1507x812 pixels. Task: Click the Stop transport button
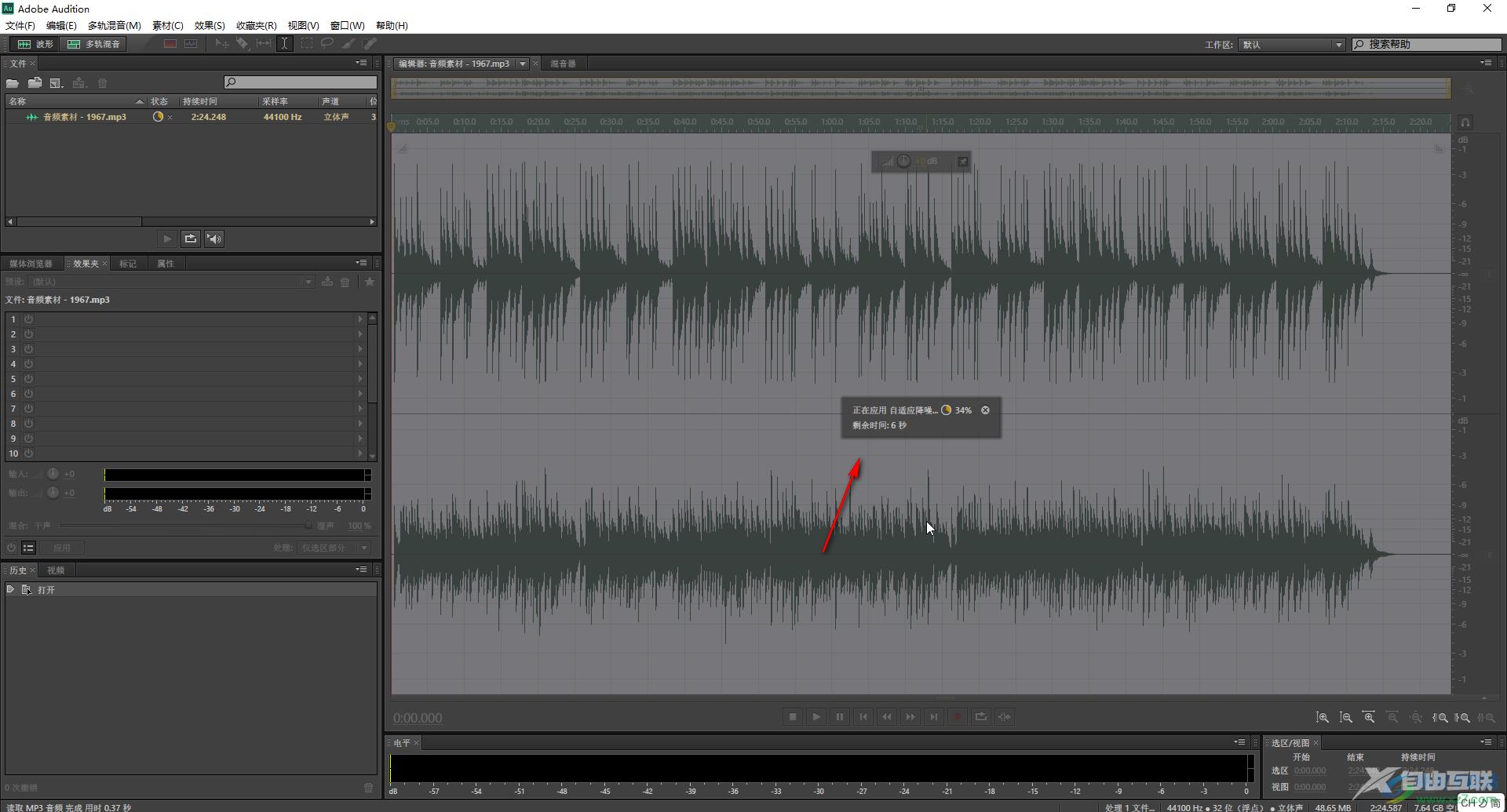793,717
